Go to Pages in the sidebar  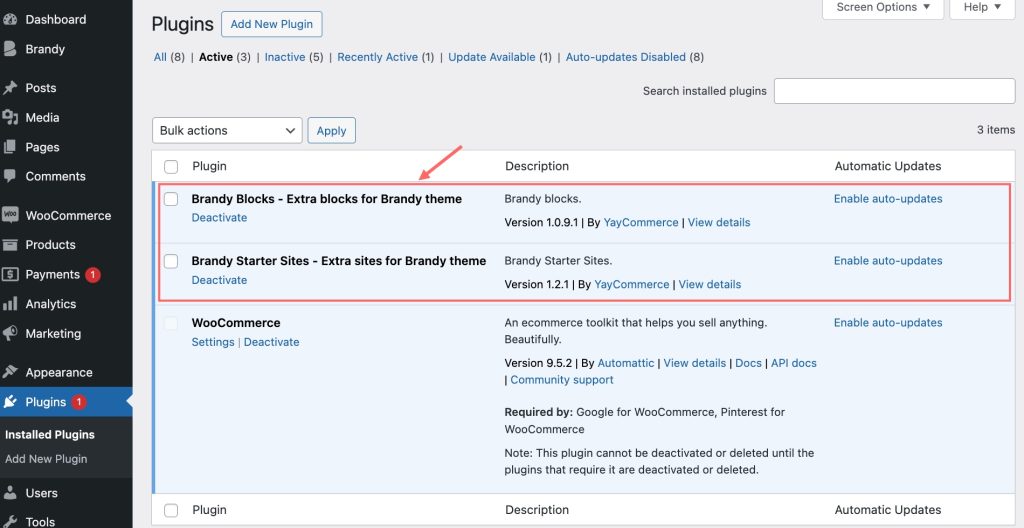[x=42, y=147]
